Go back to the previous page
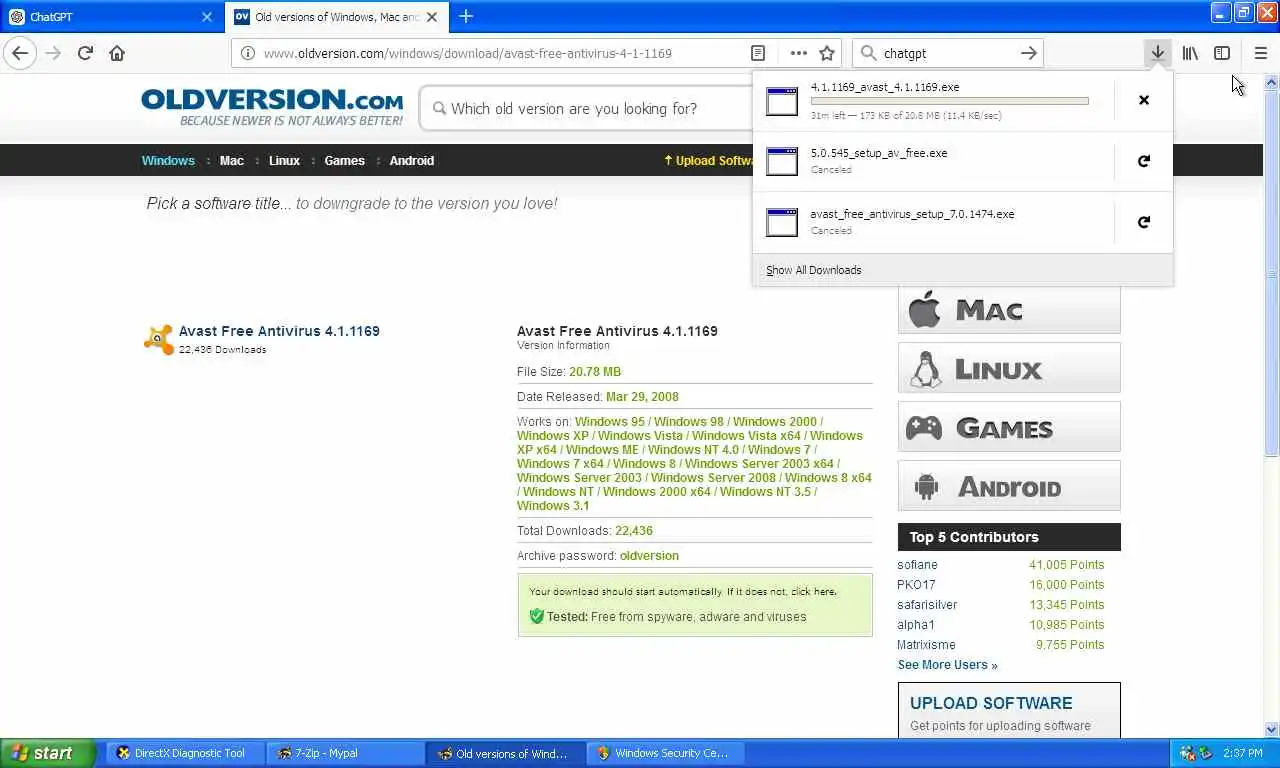This screenshot has height=768, width=1280. click(x=20, y=53)
